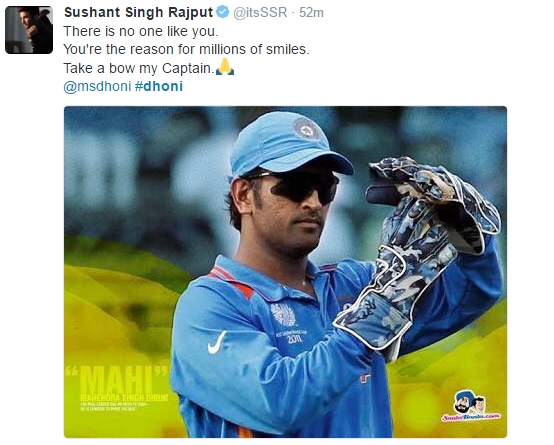Click the SantaBanta.com watermark logo
Image resolution: width=554 pixels, height=445 pixels.
pyautogui.click(x=471, y=406)
